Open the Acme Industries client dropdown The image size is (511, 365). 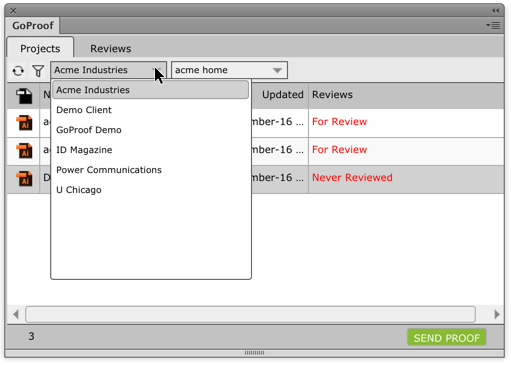click(x=108, y=70)
